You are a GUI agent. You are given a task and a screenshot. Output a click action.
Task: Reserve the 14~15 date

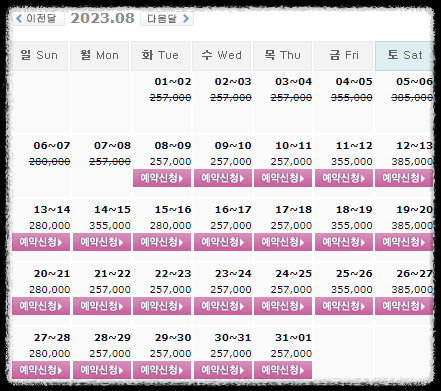(102, 242)
